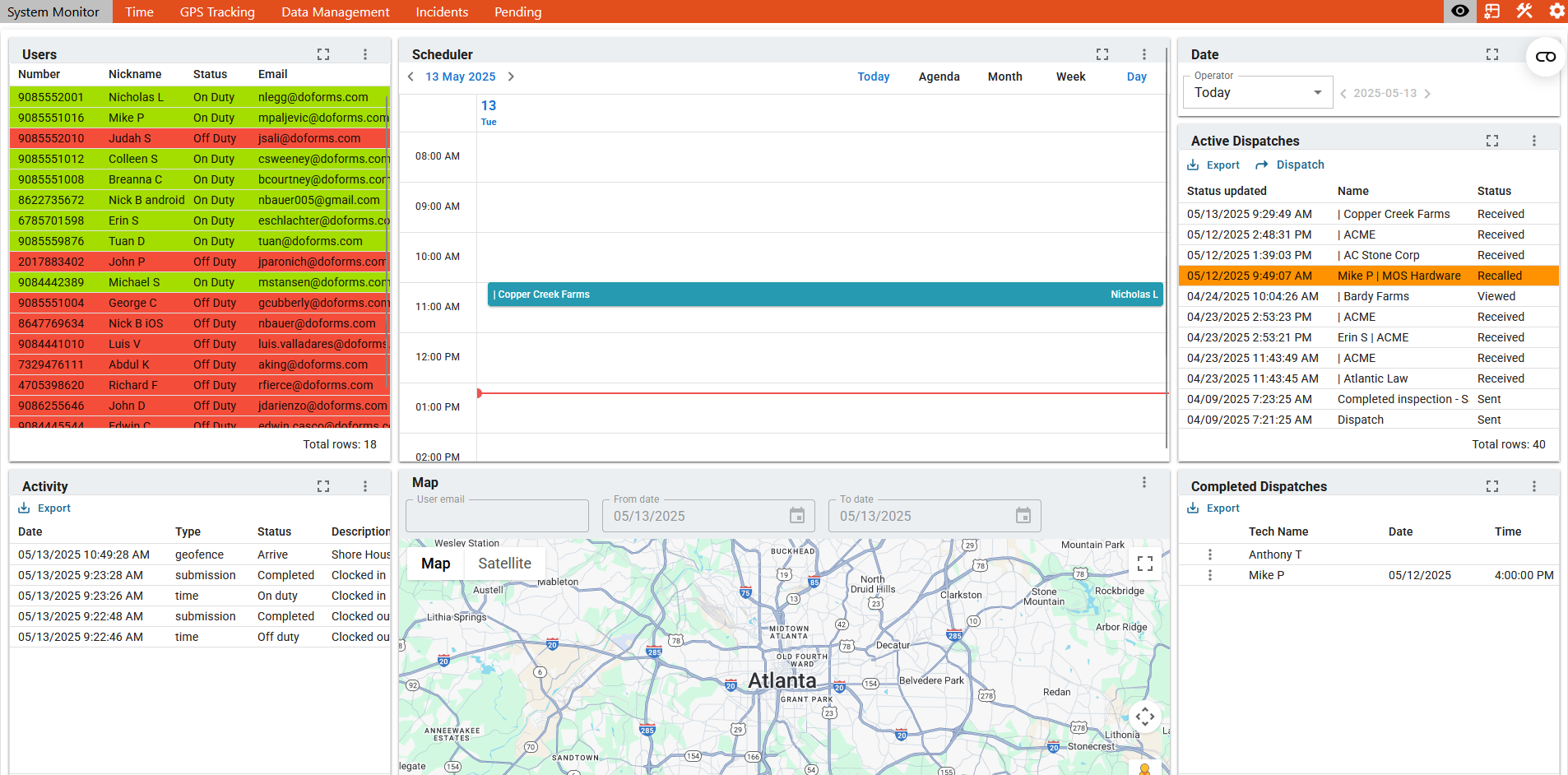Click the map camera pan control
Image resolution: width=1568 pixels, height=775 pixels.
tap(1144, 717)
